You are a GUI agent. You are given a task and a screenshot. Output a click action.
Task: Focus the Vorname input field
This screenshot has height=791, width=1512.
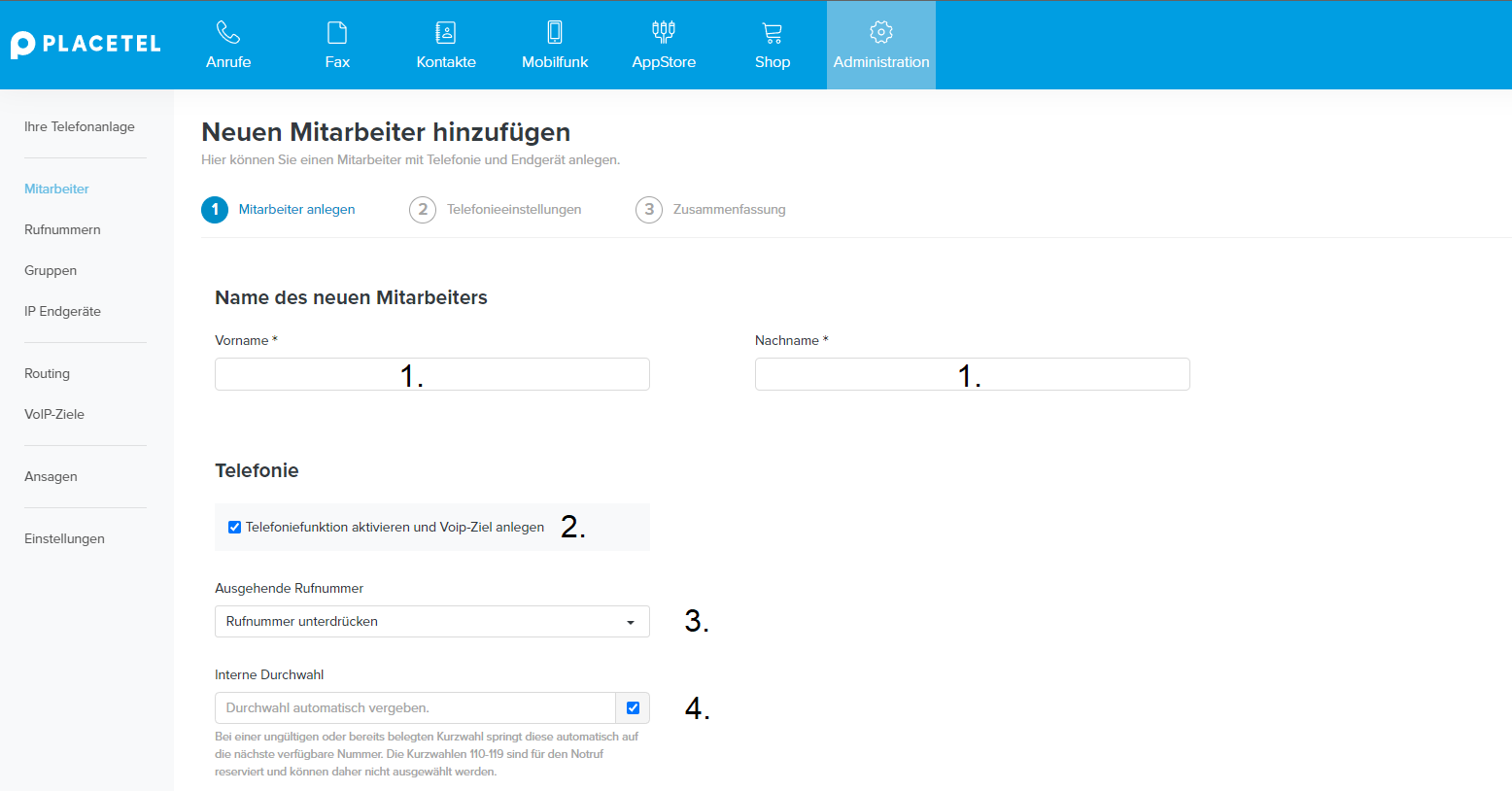click(432, 374)
